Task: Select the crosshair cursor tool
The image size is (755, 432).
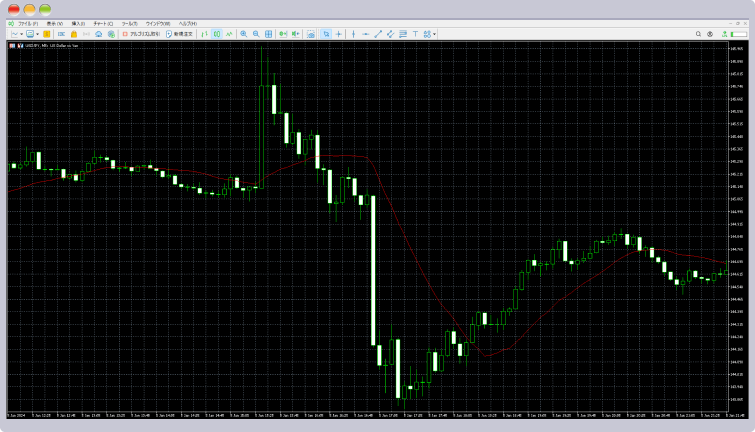Action: tap(339, 34)
